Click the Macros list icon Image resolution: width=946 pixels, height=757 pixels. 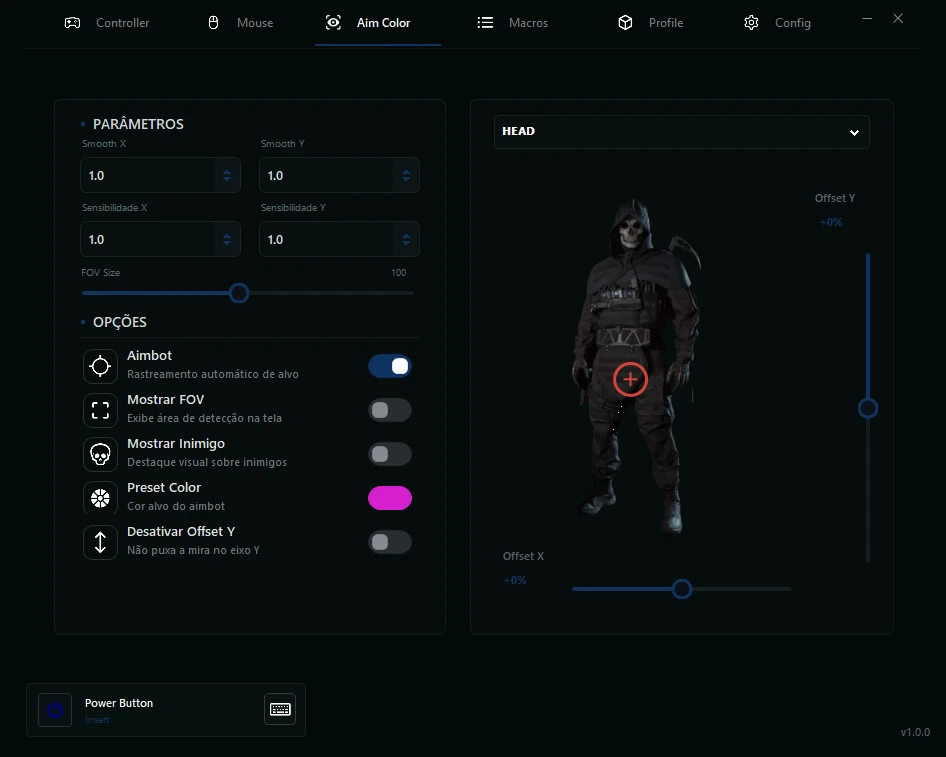(x=485, y=23)
